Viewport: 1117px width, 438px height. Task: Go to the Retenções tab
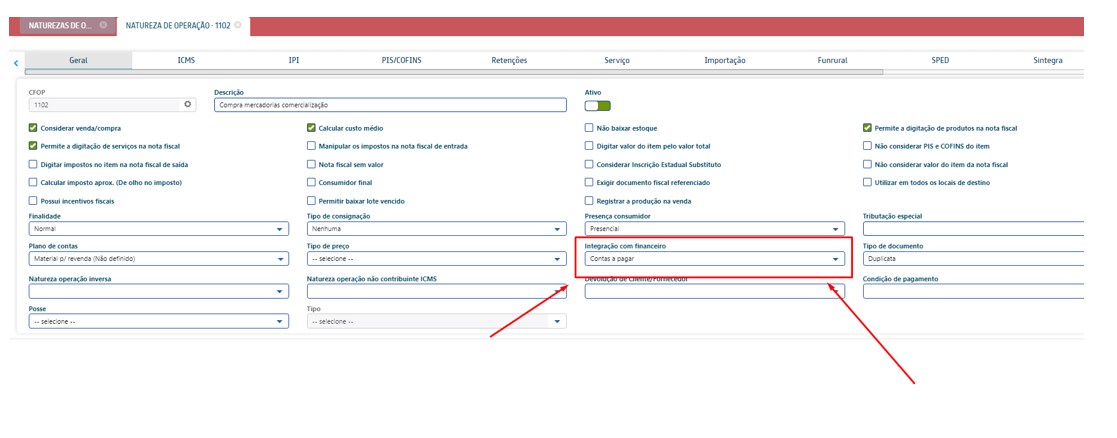click(509, 60)
